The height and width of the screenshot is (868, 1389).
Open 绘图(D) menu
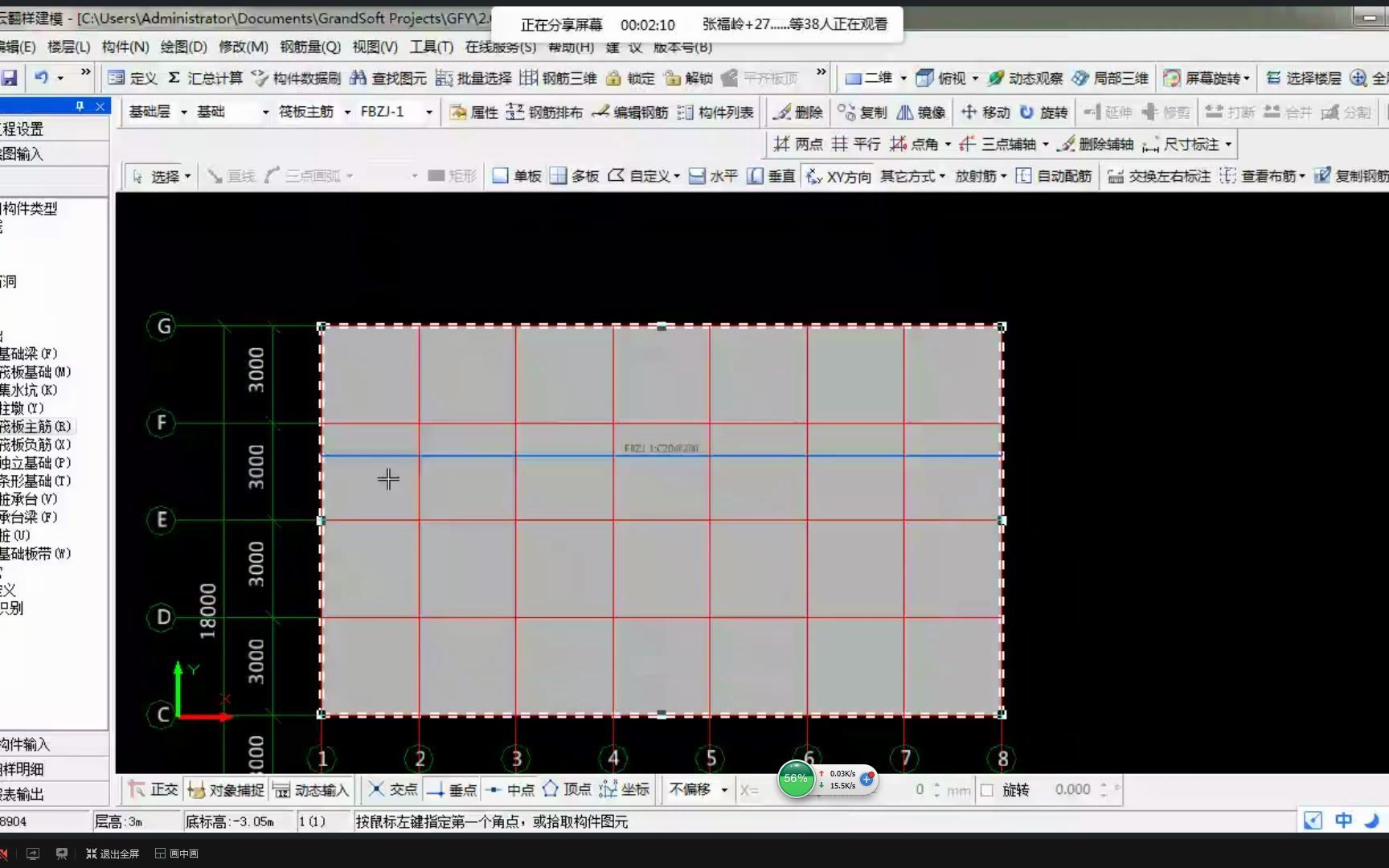click(184, 47)
